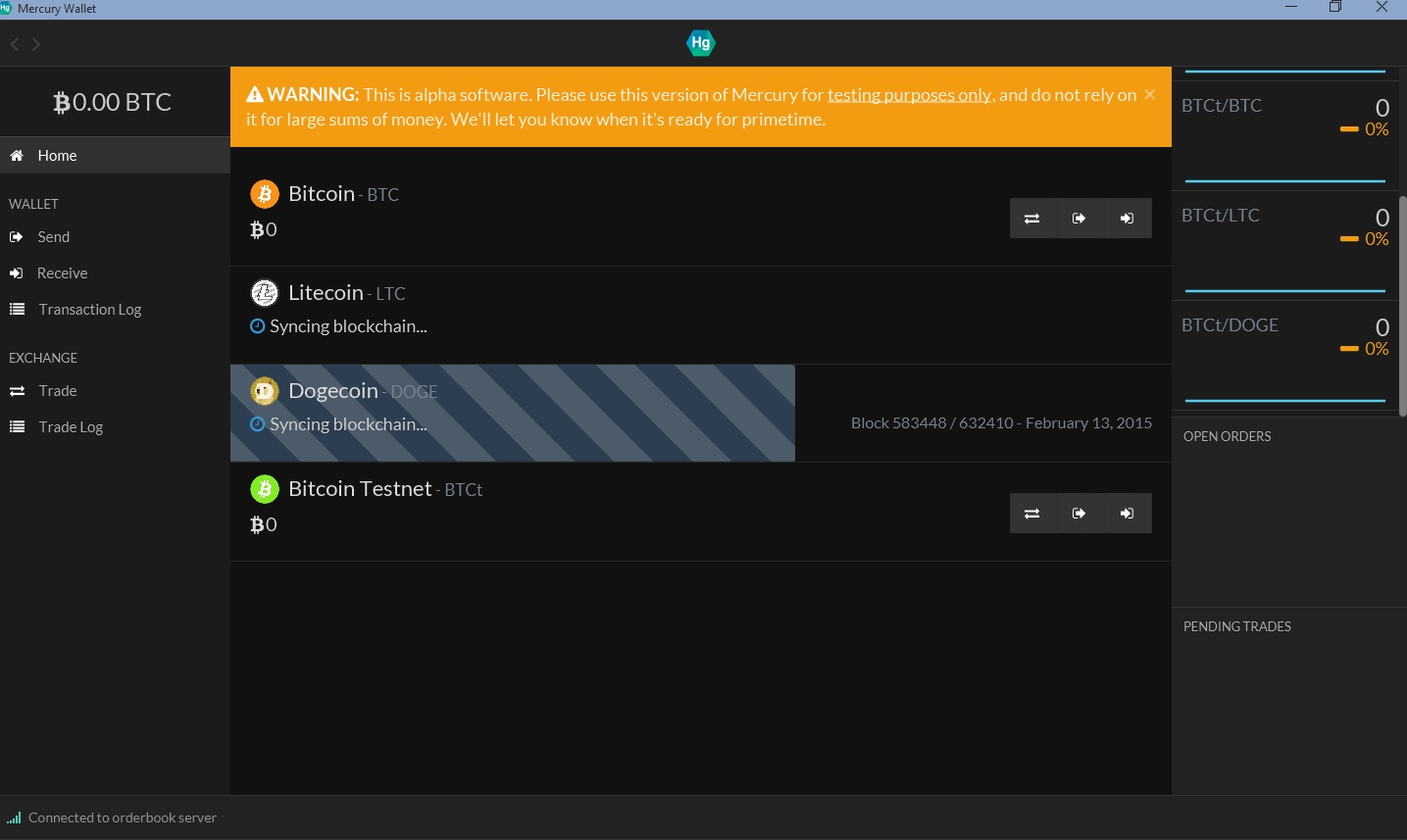Image resolution: width=1407 pixels, height=840 pixels.
Task: Click Bitcoin Testnet send icon
Action: pos(1080,514)
